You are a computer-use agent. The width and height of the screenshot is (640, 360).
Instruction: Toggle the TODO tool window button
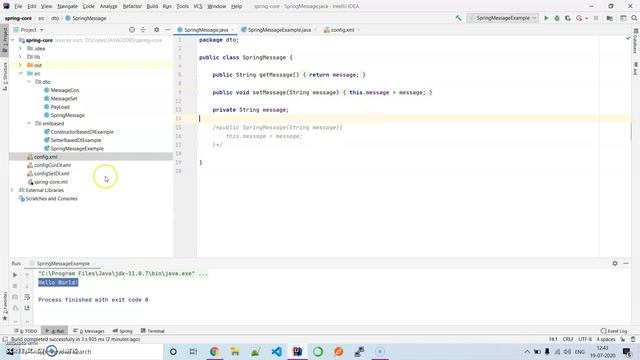tap(25, 331)
